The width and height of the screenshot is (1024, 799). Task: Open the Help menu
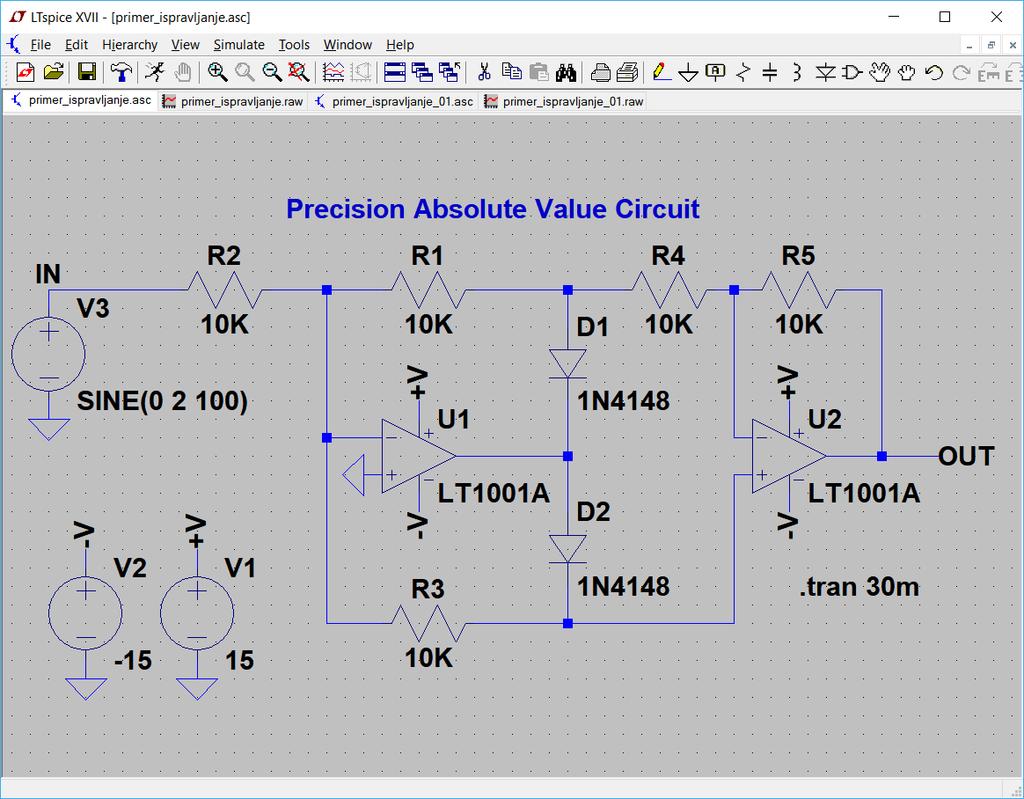coord(400,44)
